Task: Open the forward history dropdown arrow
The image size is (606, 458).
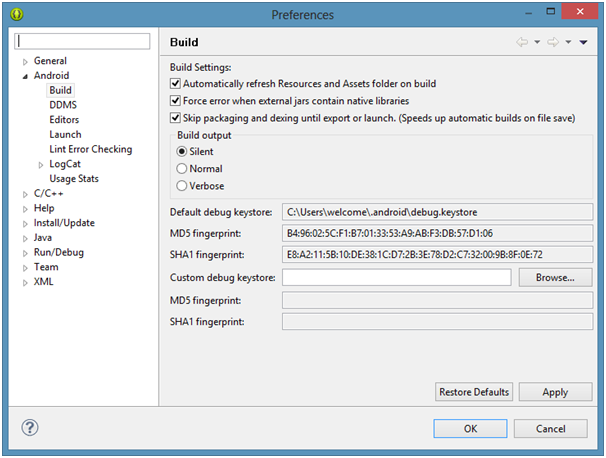Action: click(568, 42)
